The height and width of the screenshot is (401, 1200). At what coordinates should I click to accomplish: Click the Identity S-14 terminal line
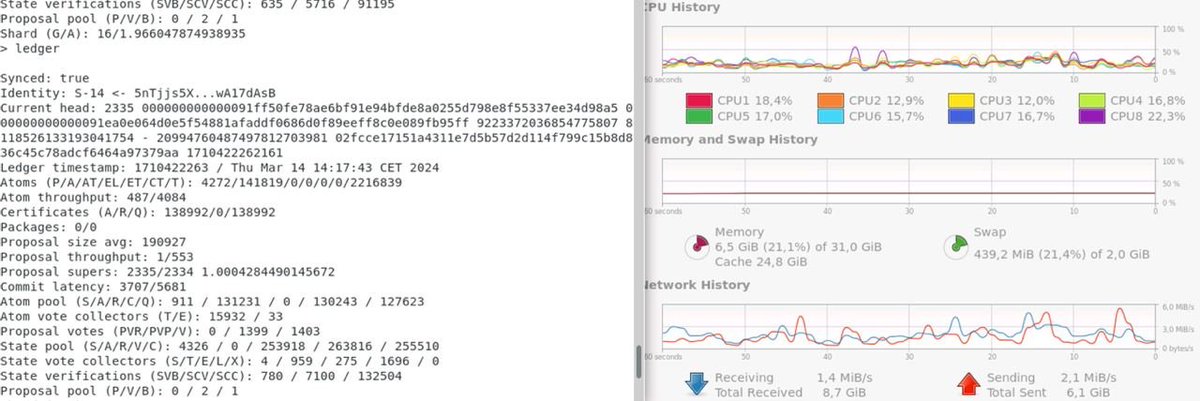click(138, 93)
